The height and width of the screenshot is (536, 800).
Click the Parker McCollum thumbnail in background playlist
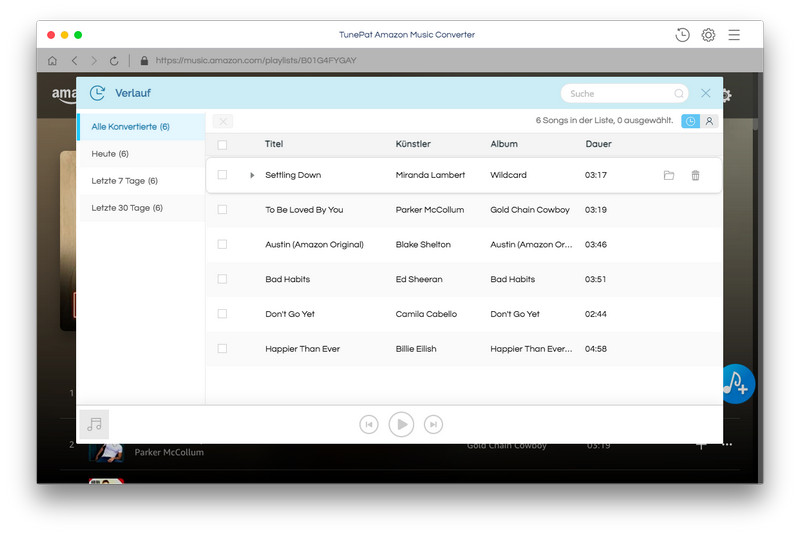point(107,452)
